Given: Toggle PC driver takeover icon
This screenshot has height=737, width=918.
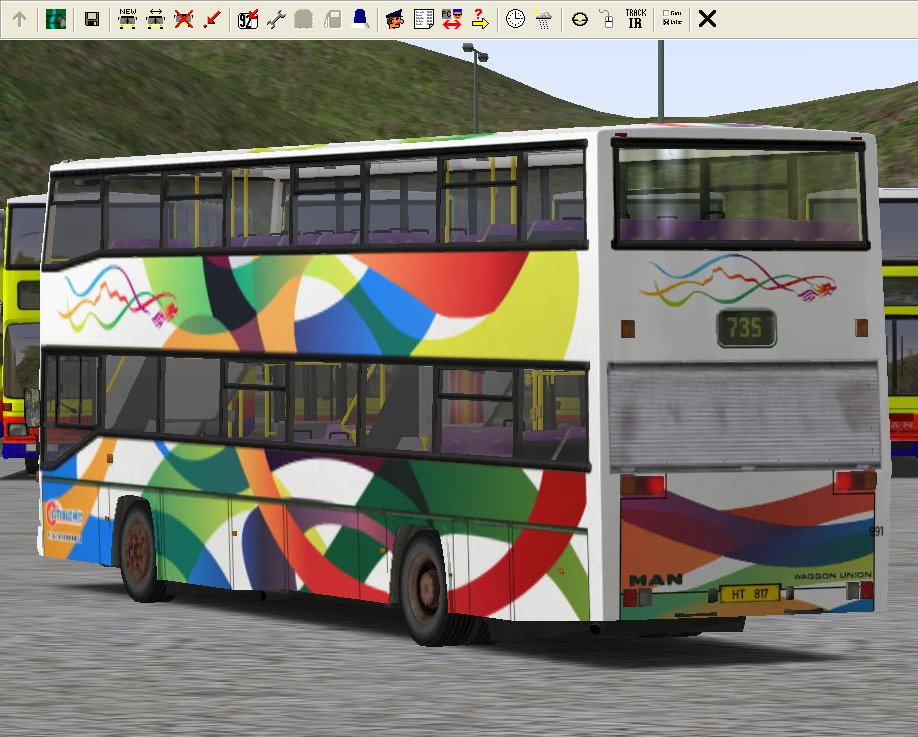Looking at the screenshot, I should [x=452, y=19].
